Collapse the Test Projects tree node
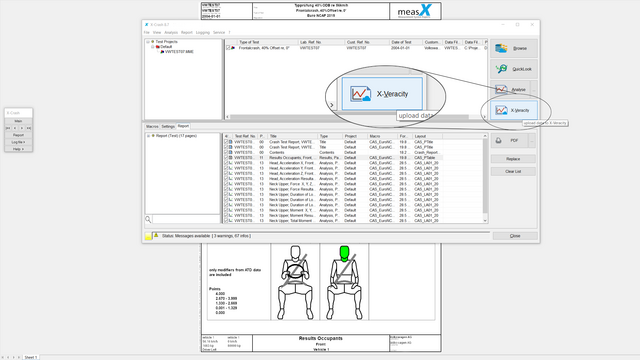Screen dimensions: 640x360 point(148,42)
